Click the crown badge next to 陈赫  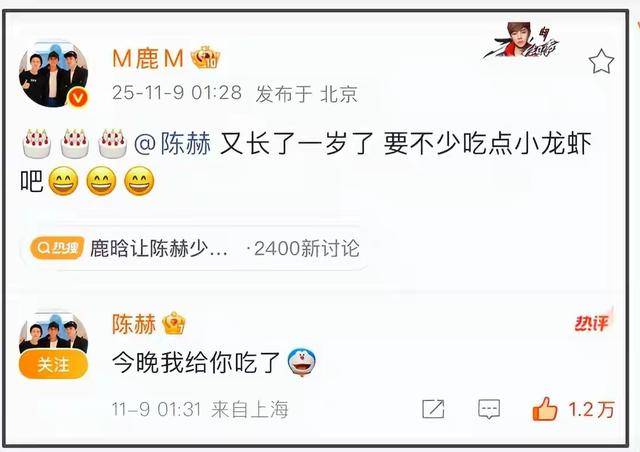173,324
